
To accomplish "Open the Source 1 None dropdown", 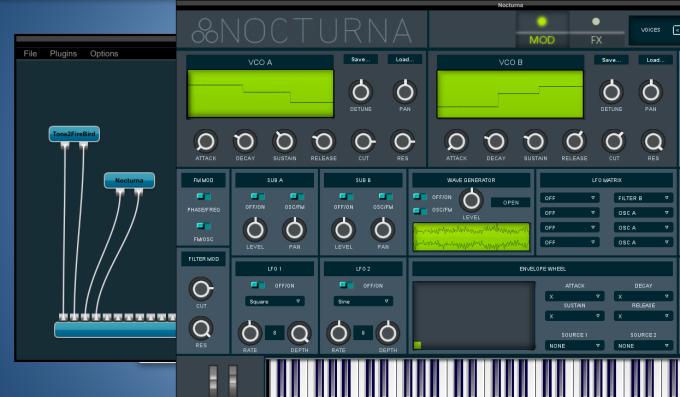I will click(574, 346).
